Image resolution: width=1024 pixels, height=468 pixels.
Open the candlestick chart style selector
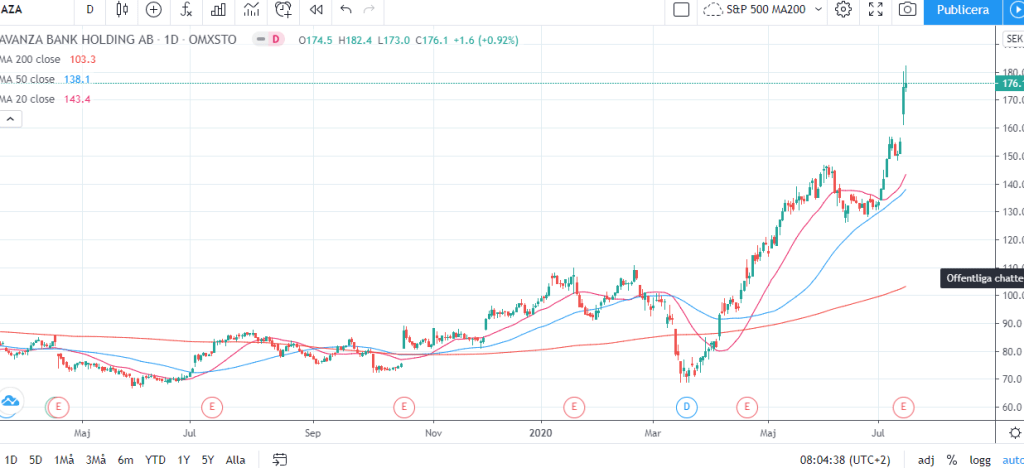(122, 10)
